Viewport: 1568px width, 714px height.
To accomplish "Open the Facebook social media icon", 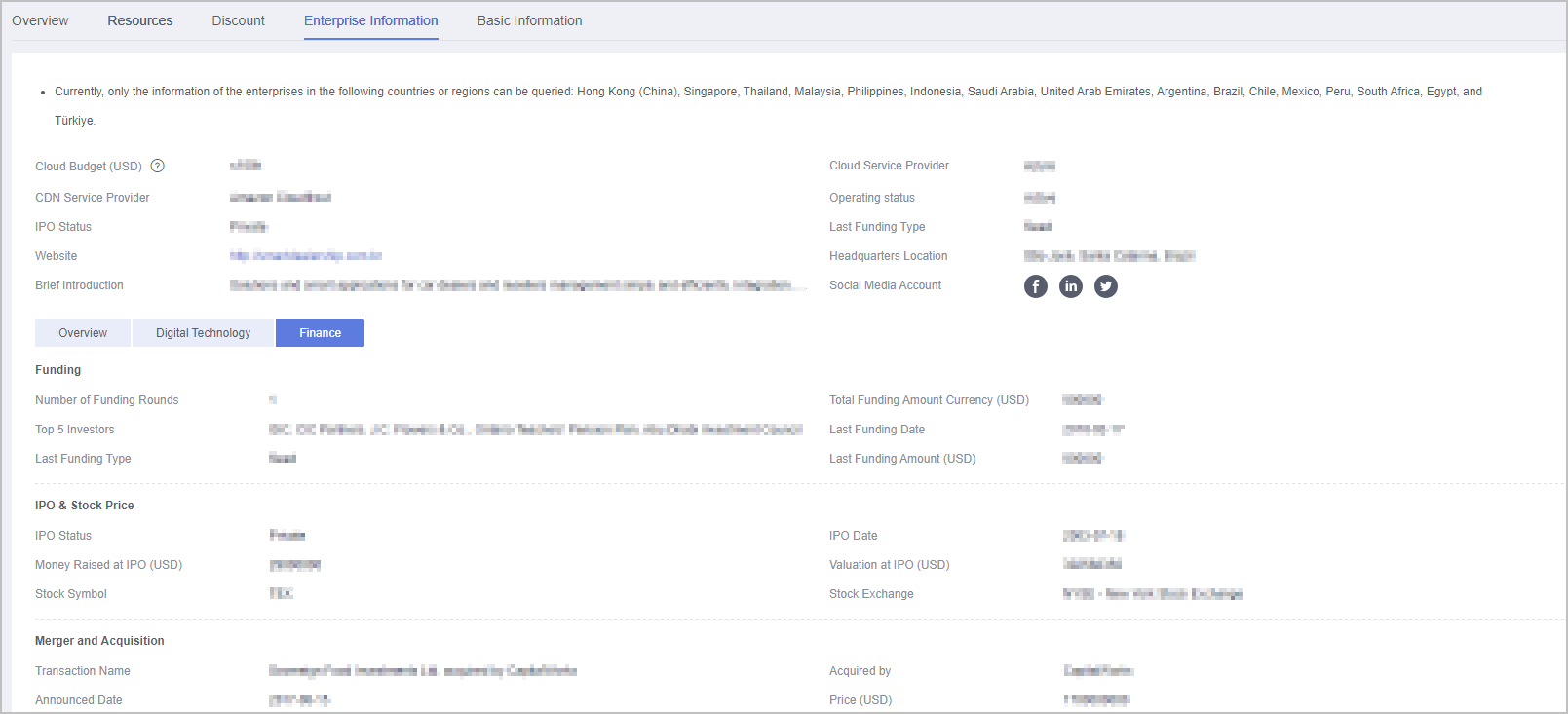I will pyautogui.click(x=1036, y=286).
